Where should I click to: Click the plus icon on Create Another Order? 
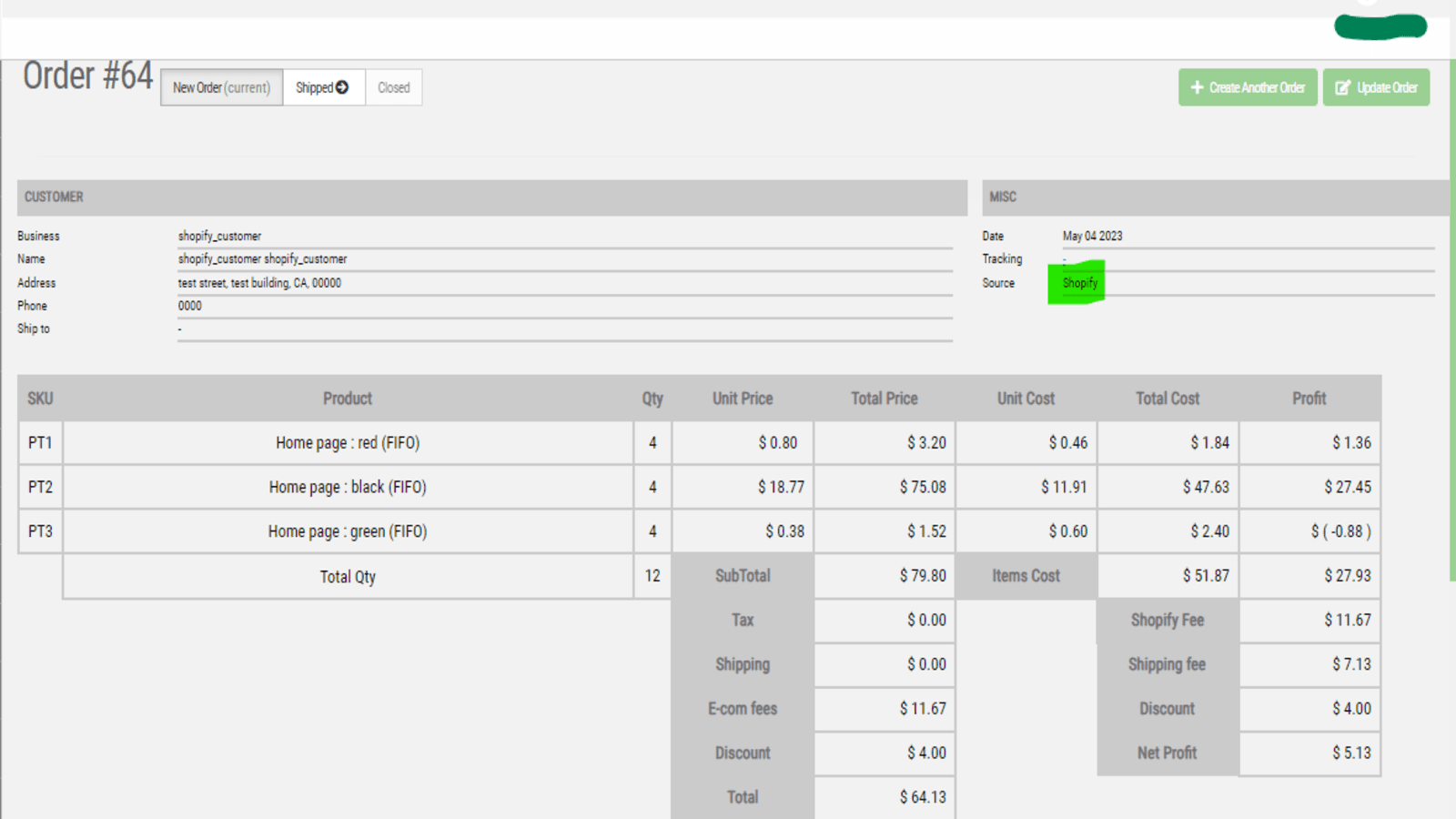(1197, 87)
